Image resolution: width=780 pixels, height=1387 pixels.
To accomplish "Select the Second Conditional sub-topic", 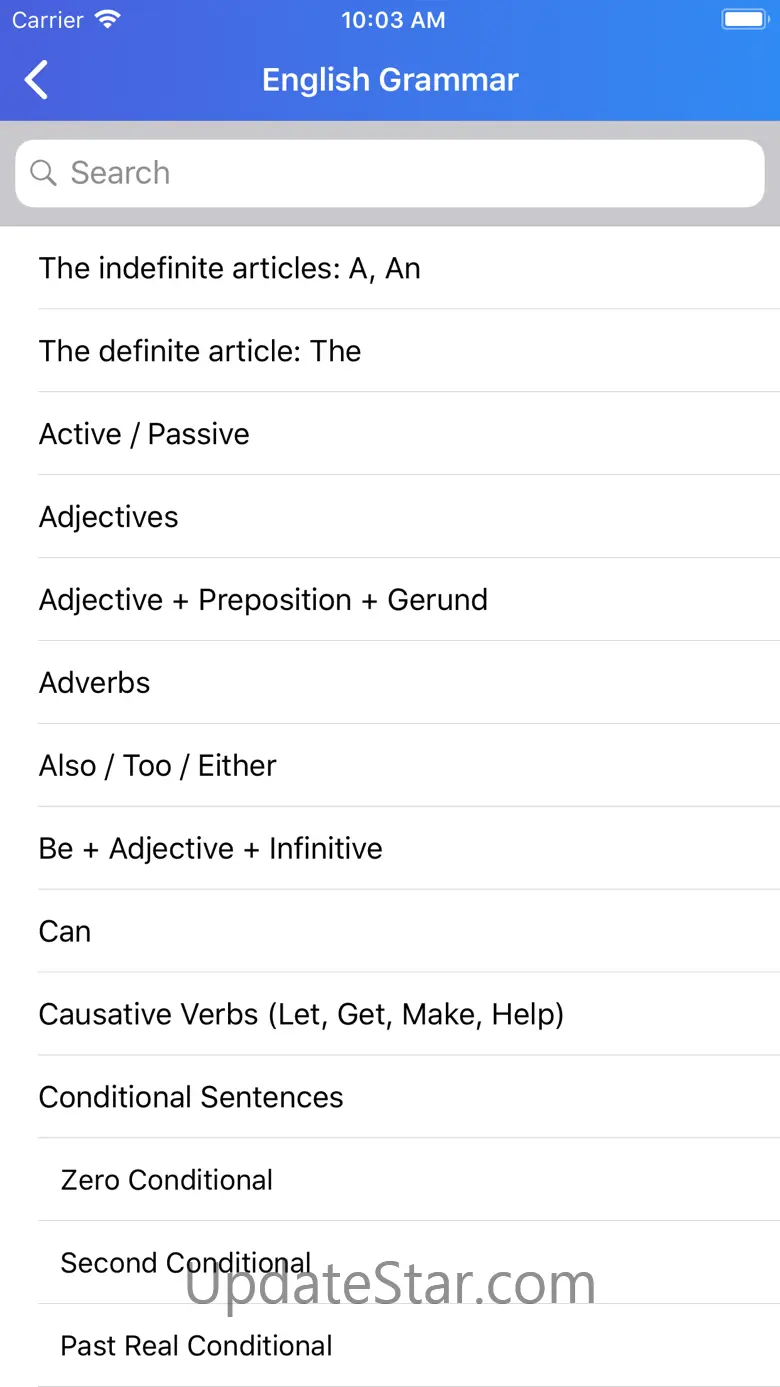I will click(186, 1263).
